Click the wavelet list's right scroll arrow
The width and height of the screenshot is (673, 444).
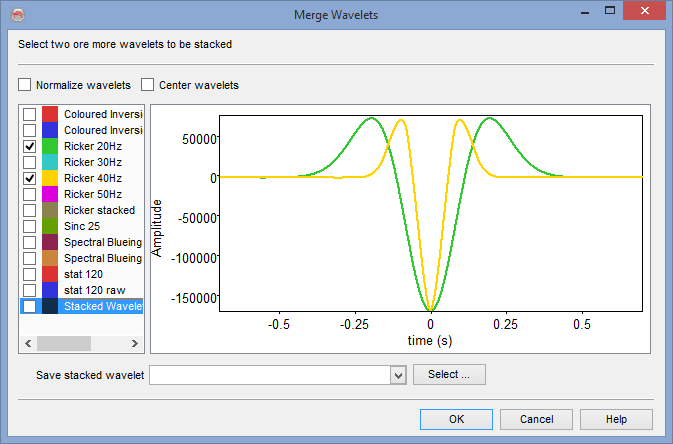pos(138,343)
